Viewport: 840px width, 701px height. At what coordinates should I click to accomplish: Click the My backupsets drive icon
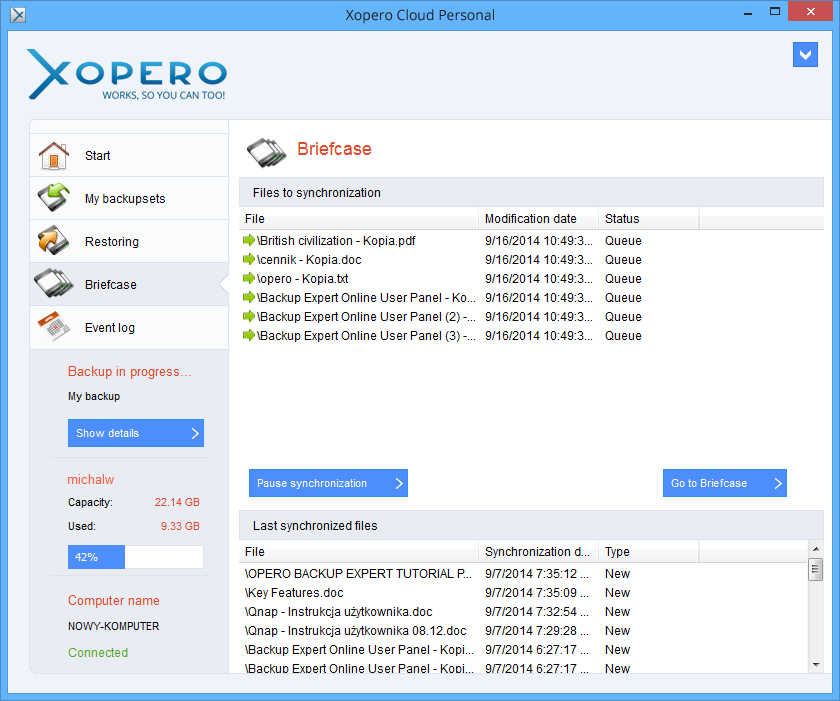point(54,198)
